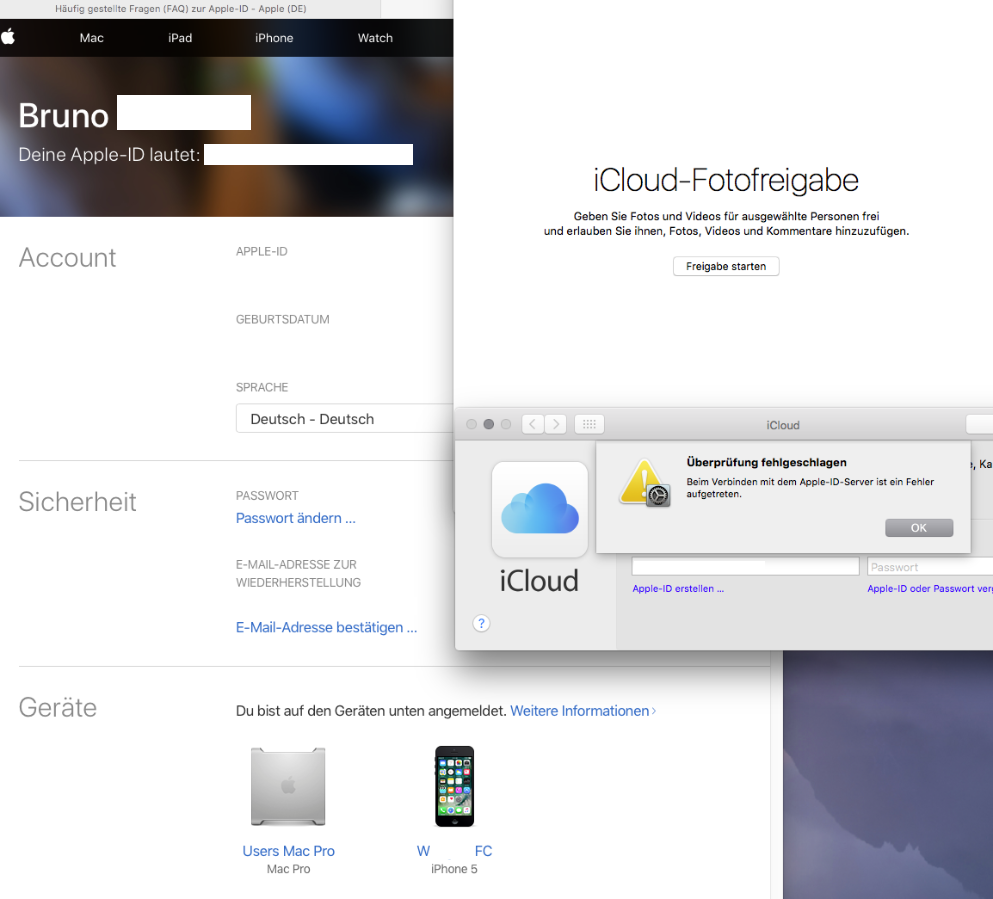
Task: Open Weitere Informationen link under Geräte
Action: [x=583, y=711]
